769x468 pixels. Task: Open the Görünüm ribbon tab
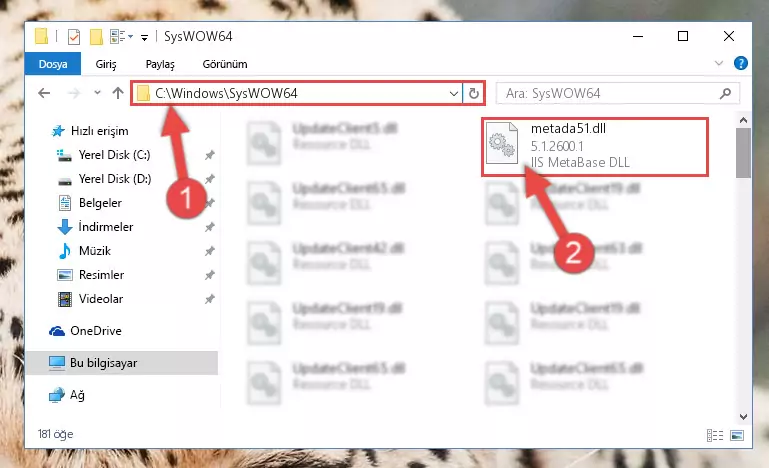[x=225, y=64]
